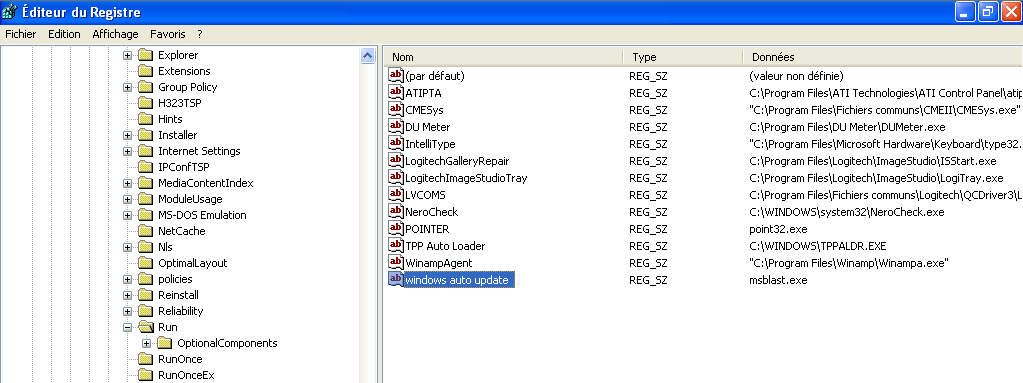Click the tree pane scroll up arrow

pos(367,55)
